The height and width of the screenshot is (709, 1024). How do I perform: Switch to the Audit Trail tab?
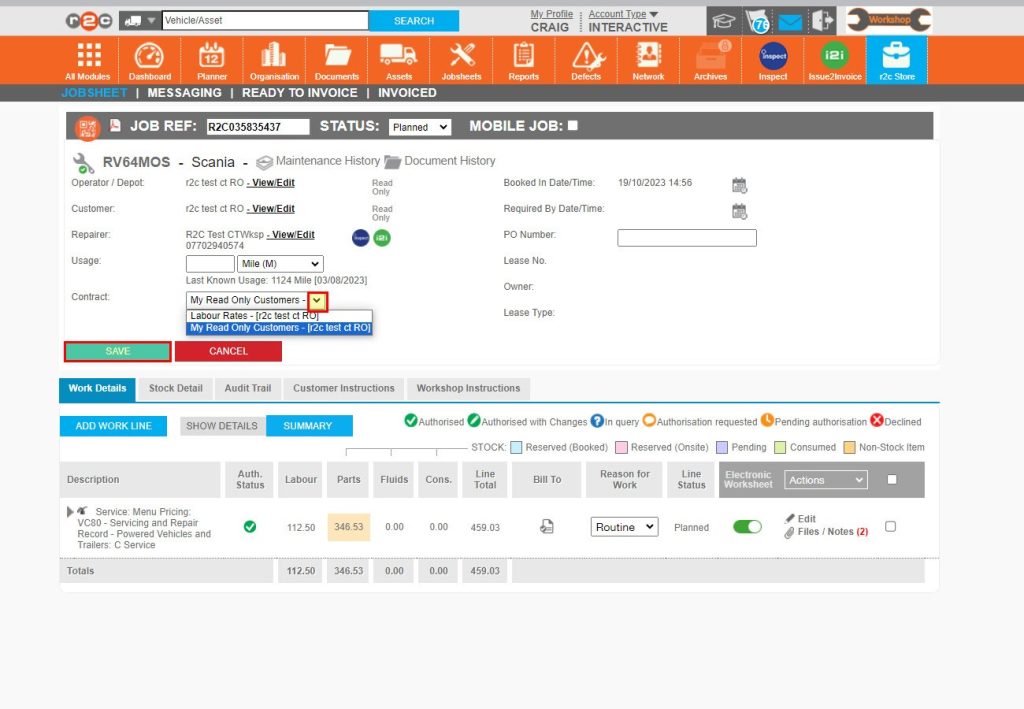pyautogui.click(x=248, y=388)
